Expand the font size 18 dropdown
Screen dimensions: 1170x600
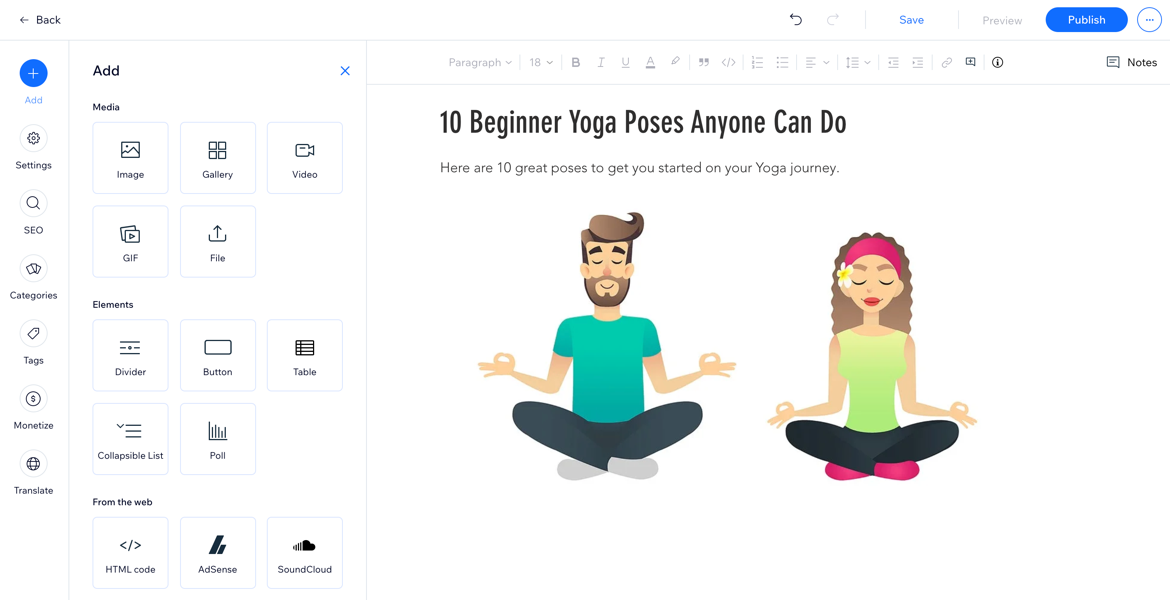pyautogui.click(x=541, y=62)
